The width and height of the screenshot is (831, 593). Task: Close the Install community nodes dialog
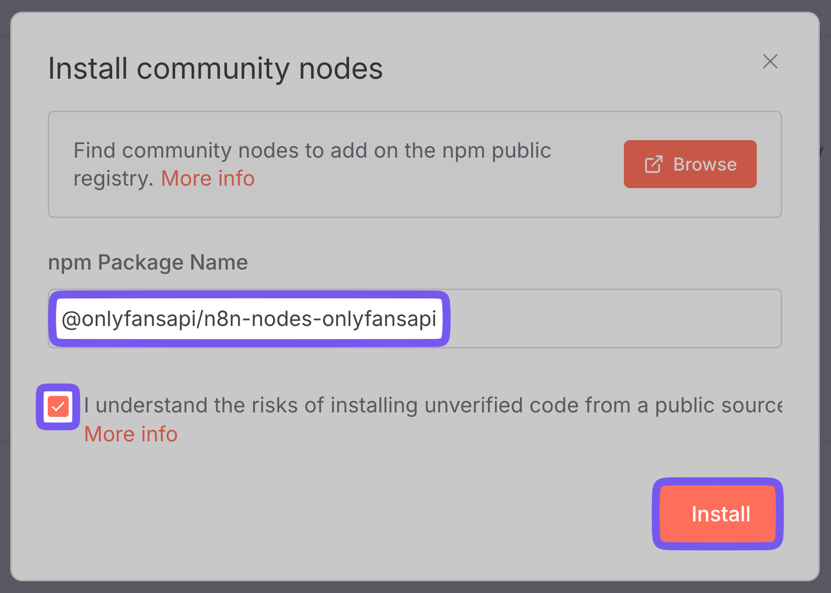point(770,62)
